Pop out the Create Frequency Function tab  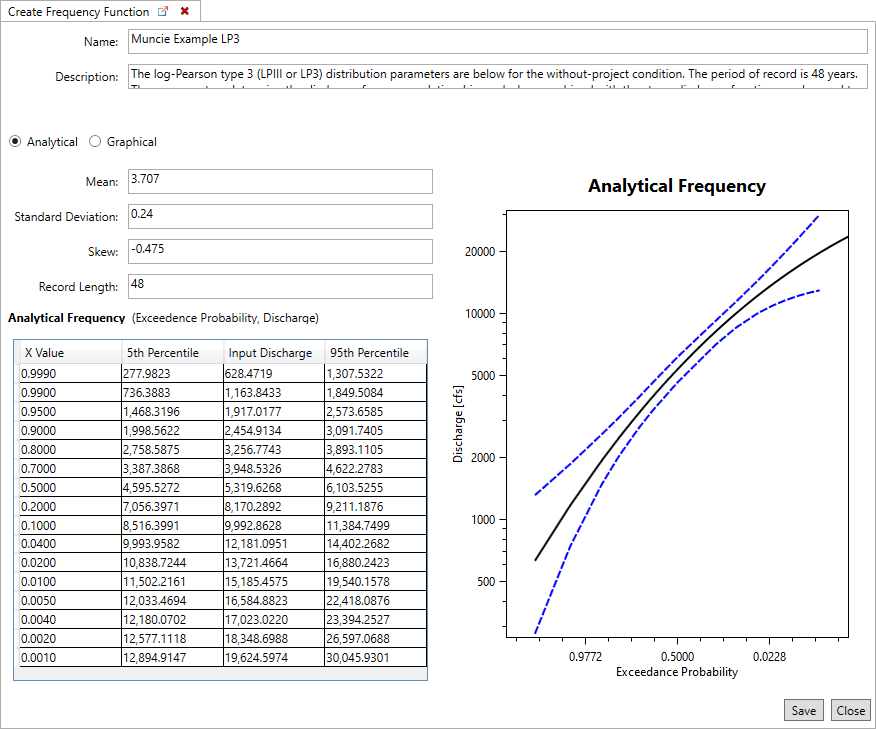pyautogui.click(x=164, y=12)
